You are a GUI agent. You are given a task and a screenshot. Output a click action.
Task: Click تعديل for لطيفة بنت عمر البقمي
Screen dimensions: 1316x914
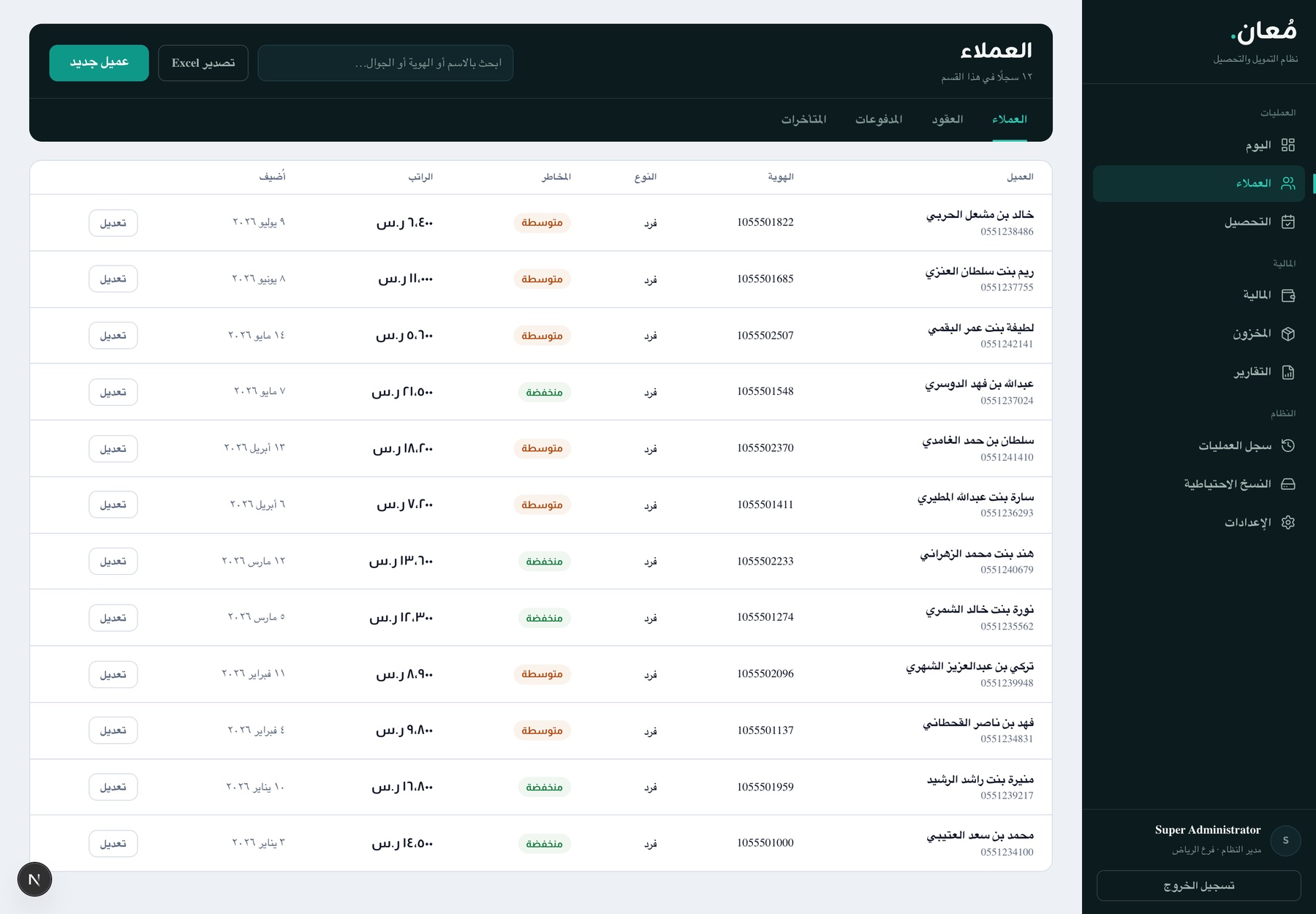pos(113,336)
